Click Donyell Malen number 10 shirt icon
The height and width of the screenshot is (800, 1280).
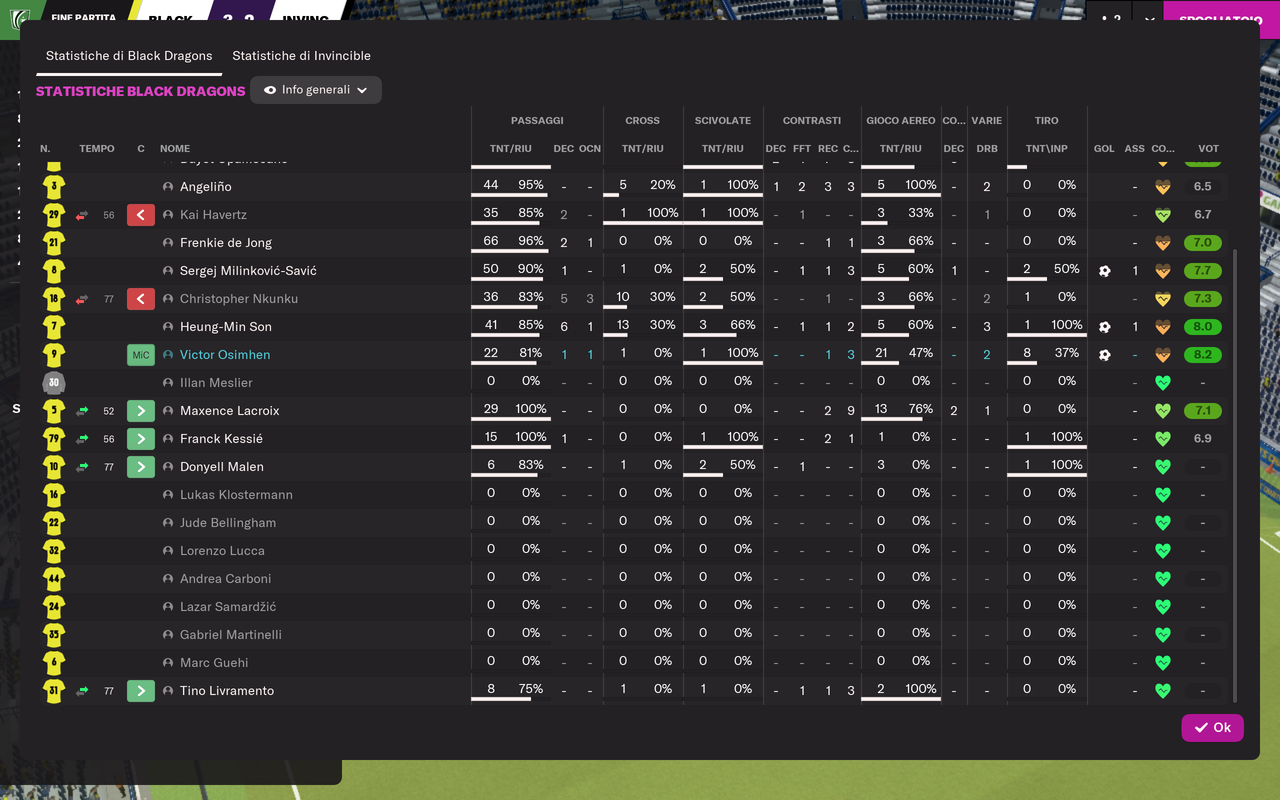[x=54, y=467]
